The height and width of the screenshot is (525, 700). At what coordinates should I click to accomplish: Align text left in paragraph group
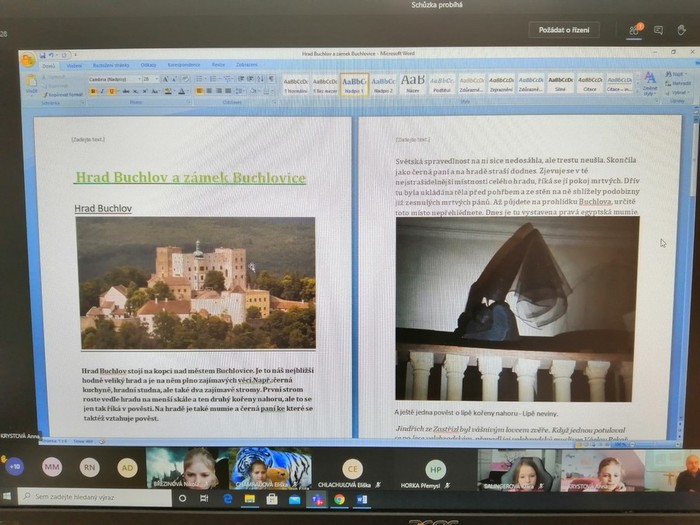pos(200,91)
